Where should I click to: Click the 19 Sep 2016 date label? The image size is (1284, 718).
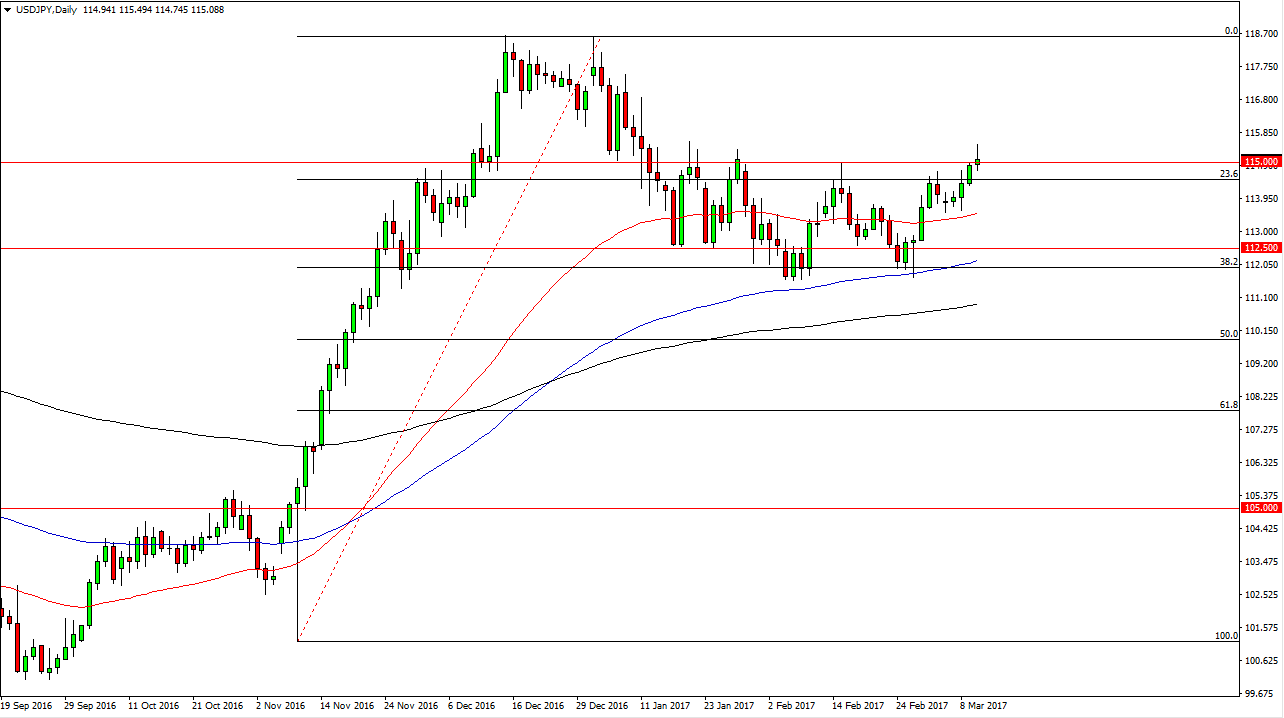29,706
